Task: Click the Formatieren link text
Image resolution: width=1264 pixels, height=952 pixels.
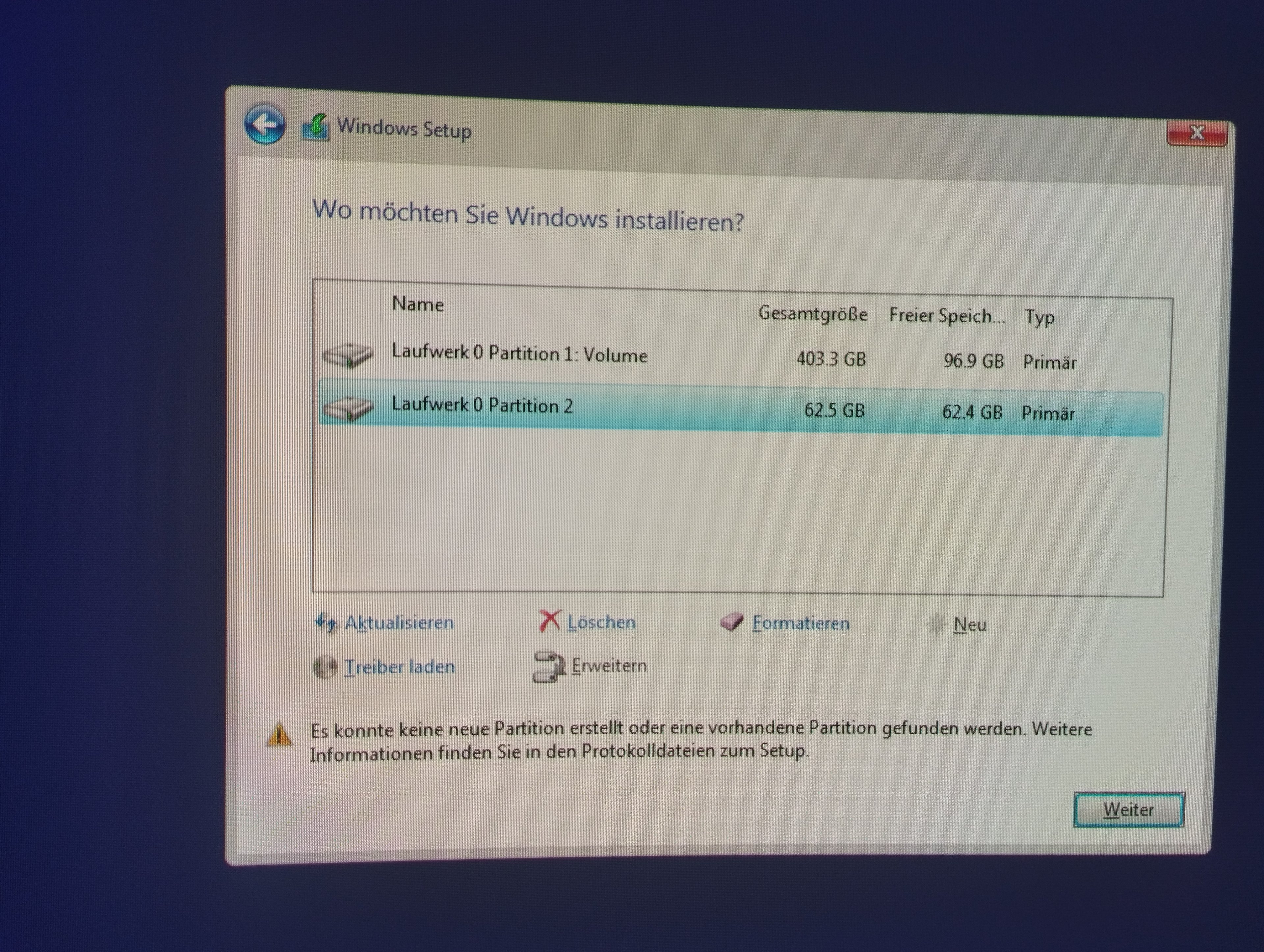Action: tap(800, 623)
